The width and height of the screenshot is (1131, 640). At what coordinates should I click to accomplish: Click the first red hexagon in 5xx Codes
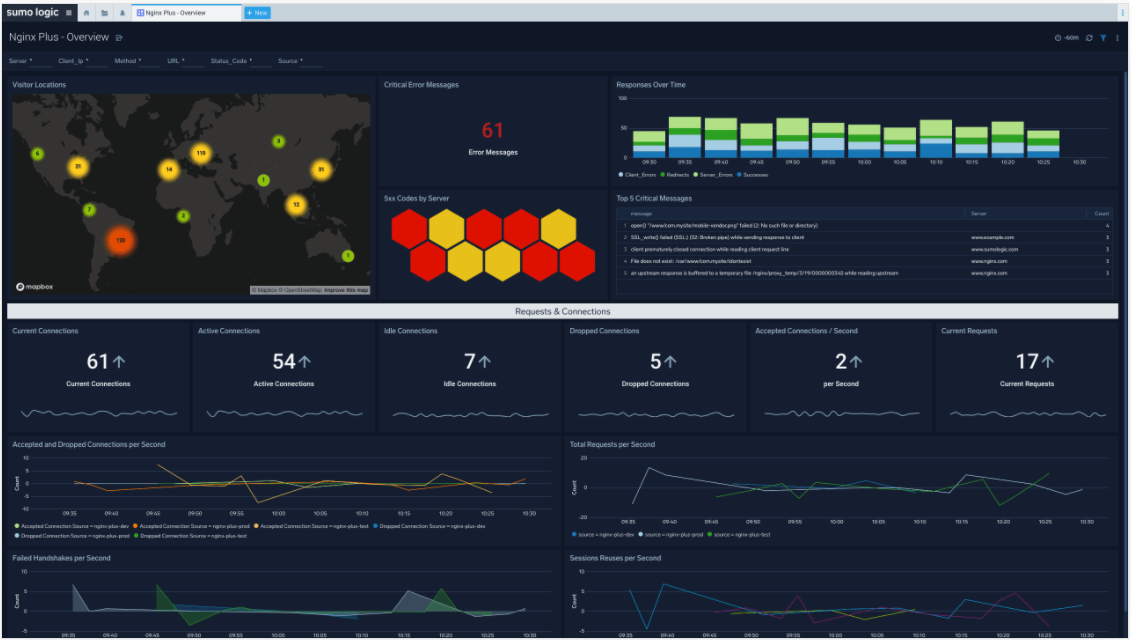[409, 229]
